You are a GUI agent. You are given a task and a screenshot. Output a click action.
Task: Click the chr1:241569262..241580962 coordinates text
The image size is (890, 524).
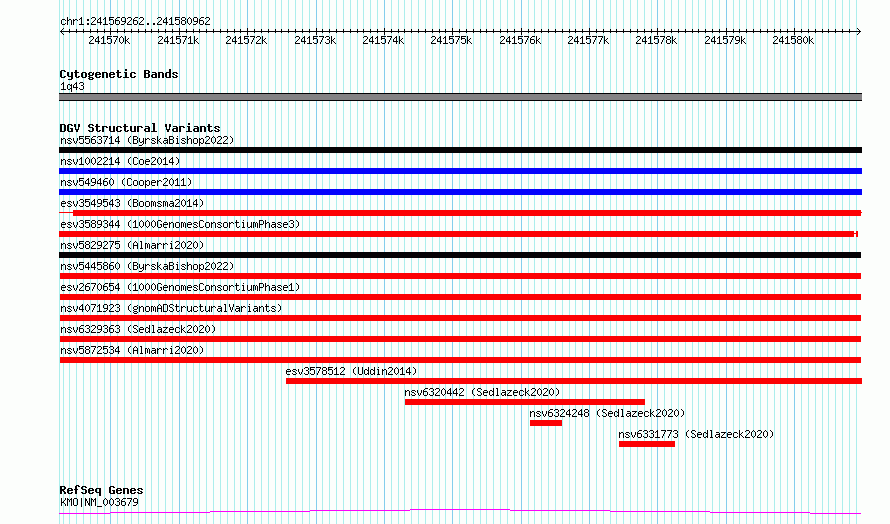[135, 21]
